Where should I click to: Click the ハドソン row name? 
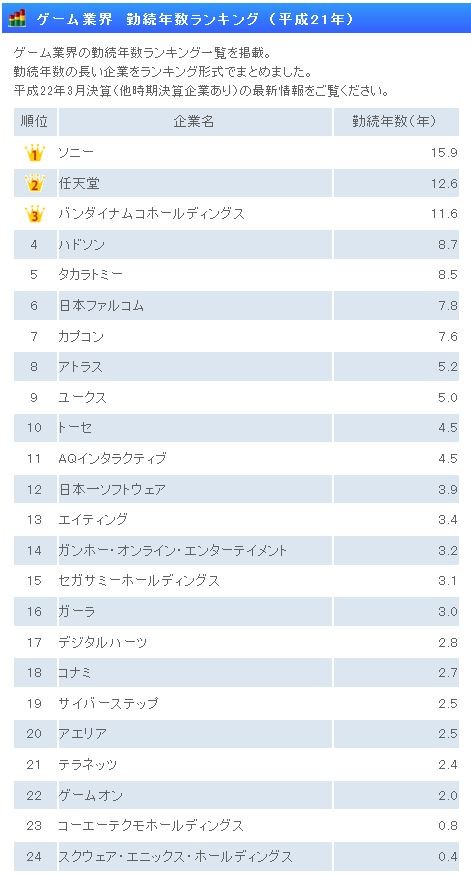(x=81, y=244)
